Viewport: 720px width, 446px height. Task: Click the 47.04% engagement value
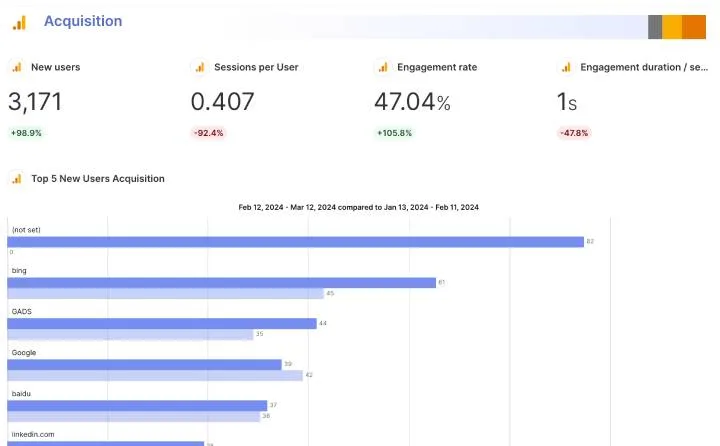[x=412, y=102]
